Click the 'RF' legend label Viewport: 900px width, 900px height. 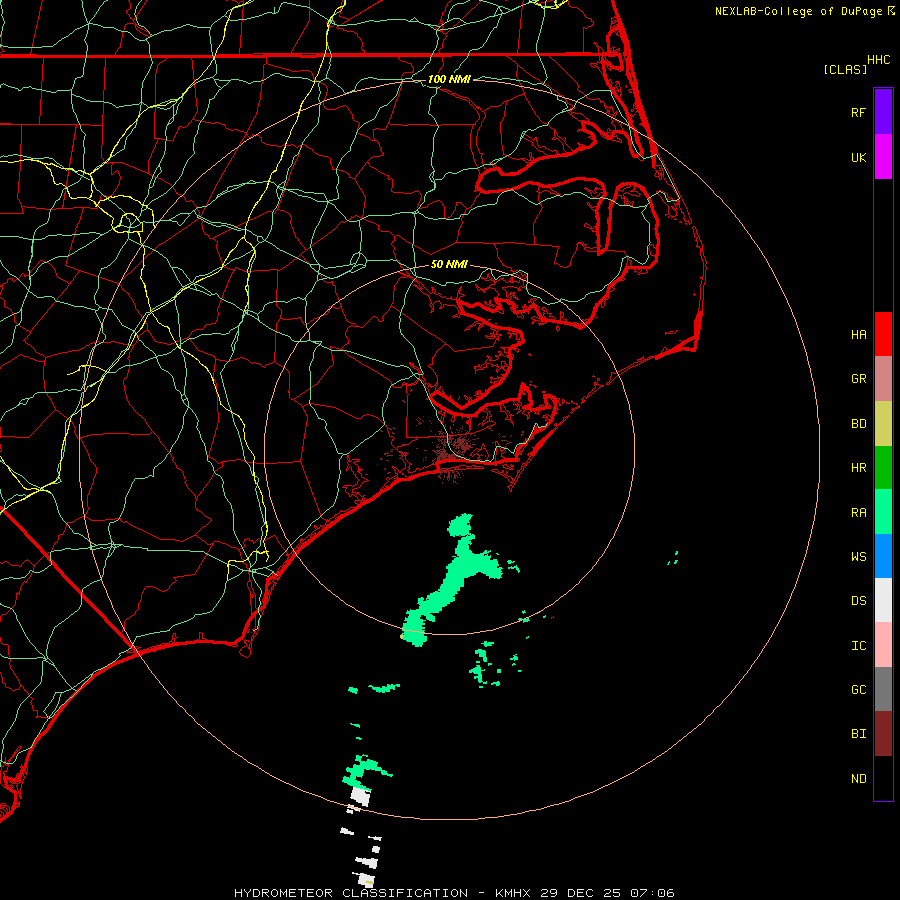click(859, 112)
